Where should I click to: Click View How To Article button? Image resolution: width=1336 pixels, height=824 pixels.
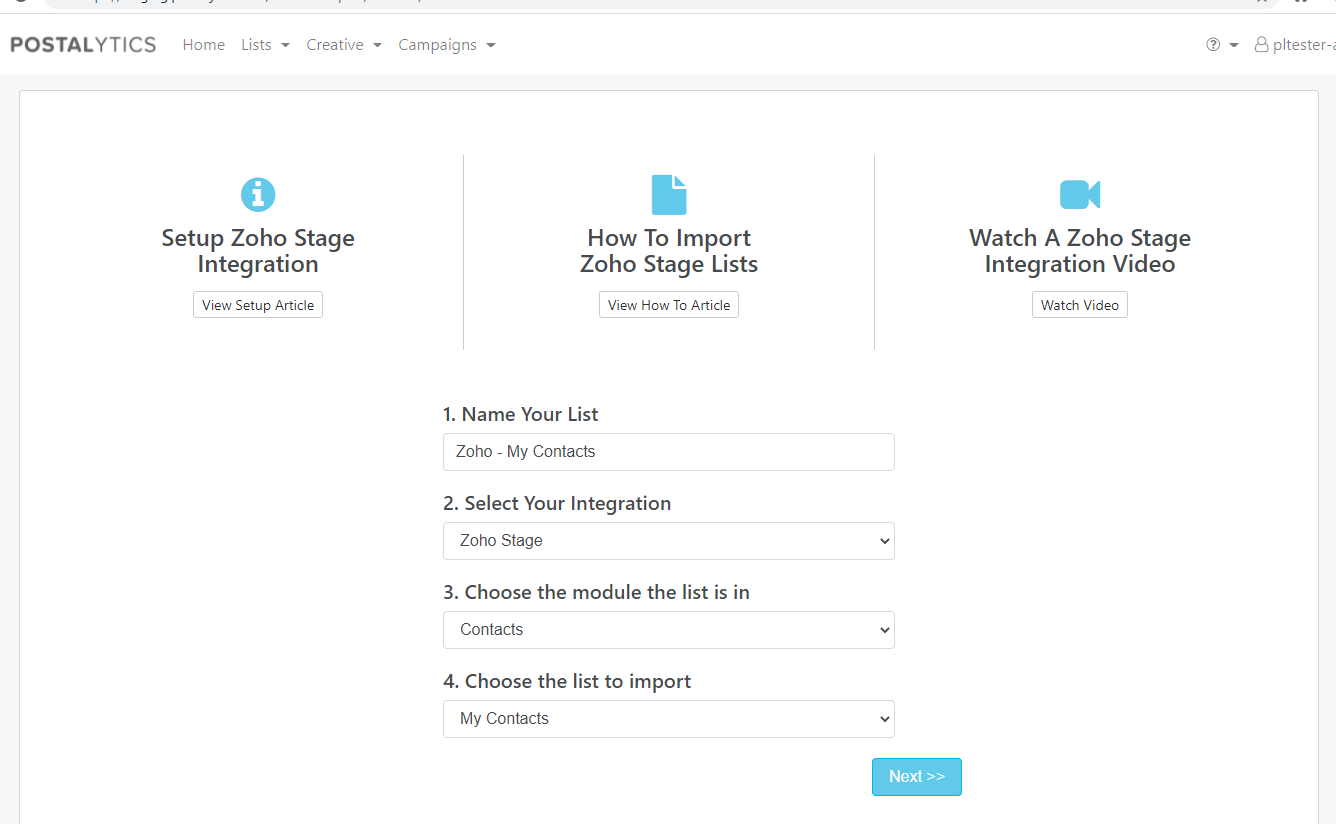click(x=669, y=305)
